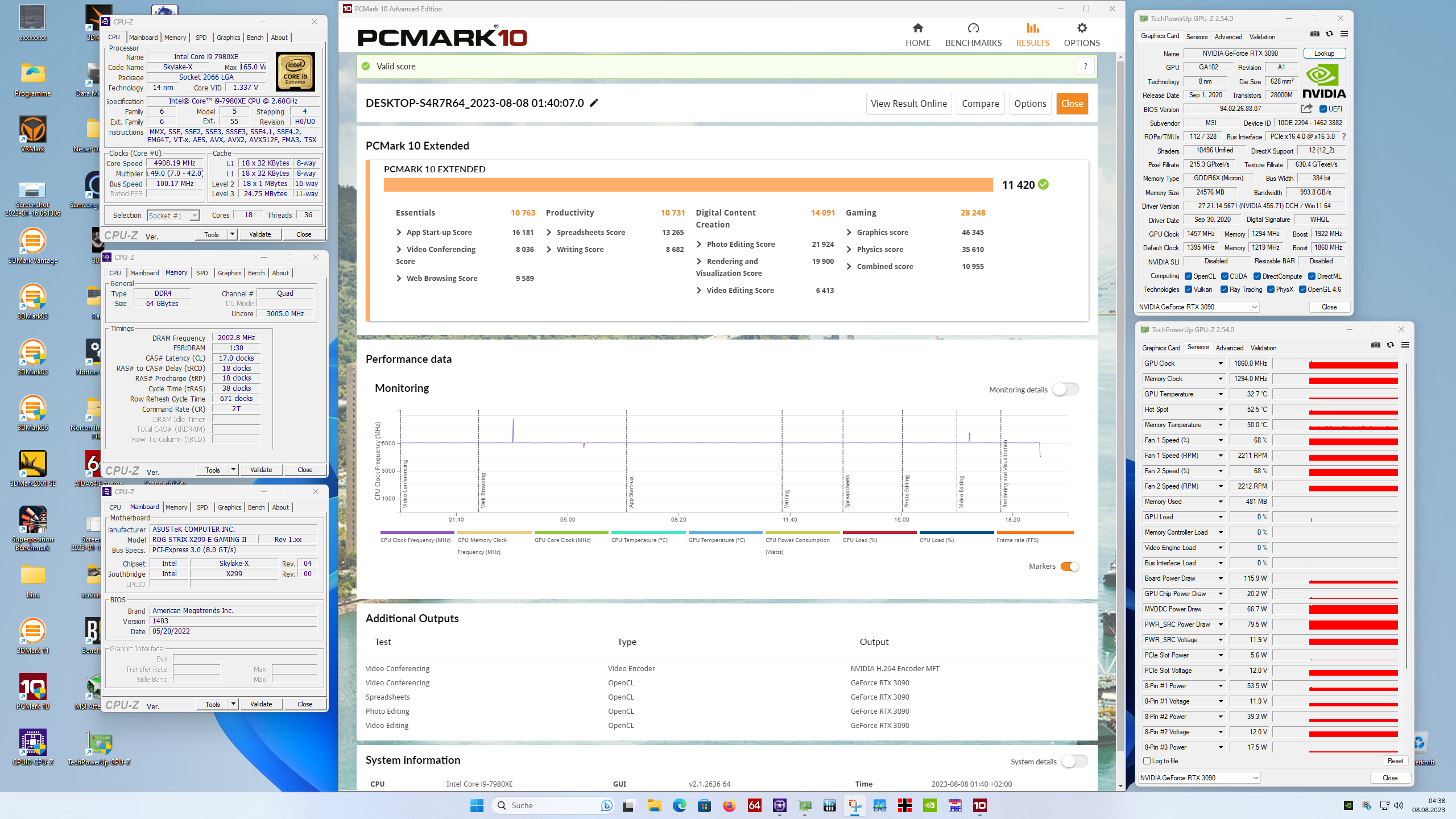
Task: Switch to Mainboard tab in top CPU-Z
Action: click(x=143, y=38)
